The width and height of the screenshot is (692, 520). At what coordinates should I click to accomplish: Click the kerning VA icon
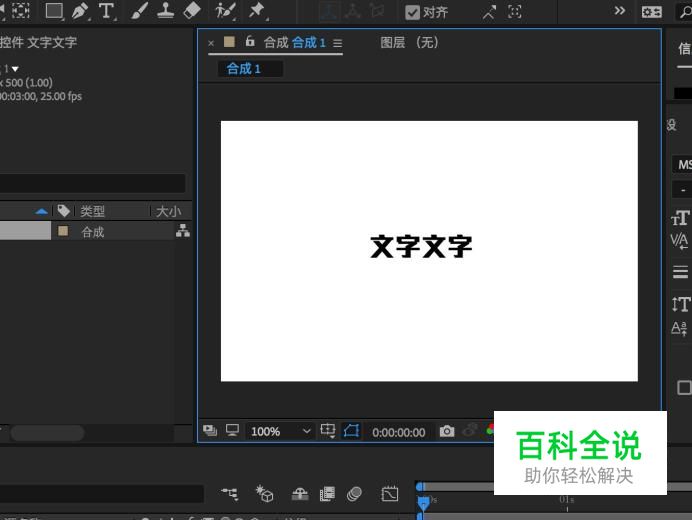(679, 241)
